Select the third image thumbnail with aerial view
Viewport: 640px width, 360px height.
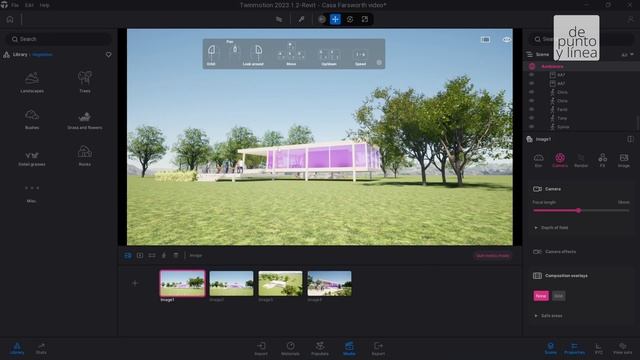[280, 283]
